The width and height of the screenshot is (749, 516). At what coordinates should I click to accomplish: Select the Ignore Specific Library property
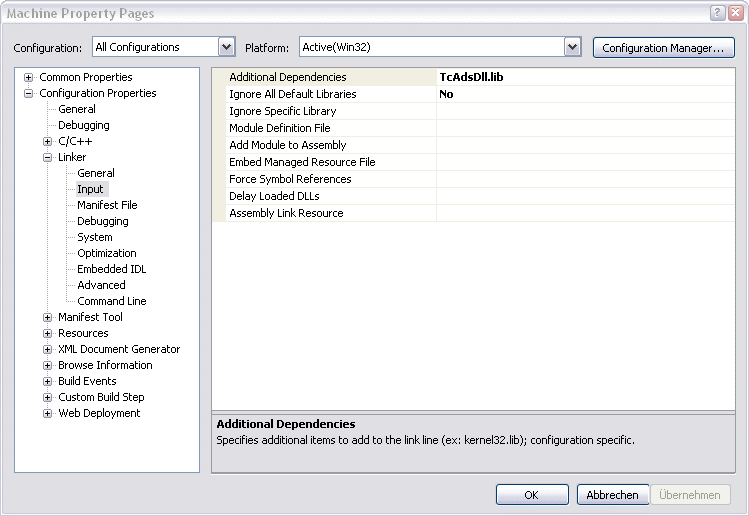pyautogui.click(x=282, y=111)
